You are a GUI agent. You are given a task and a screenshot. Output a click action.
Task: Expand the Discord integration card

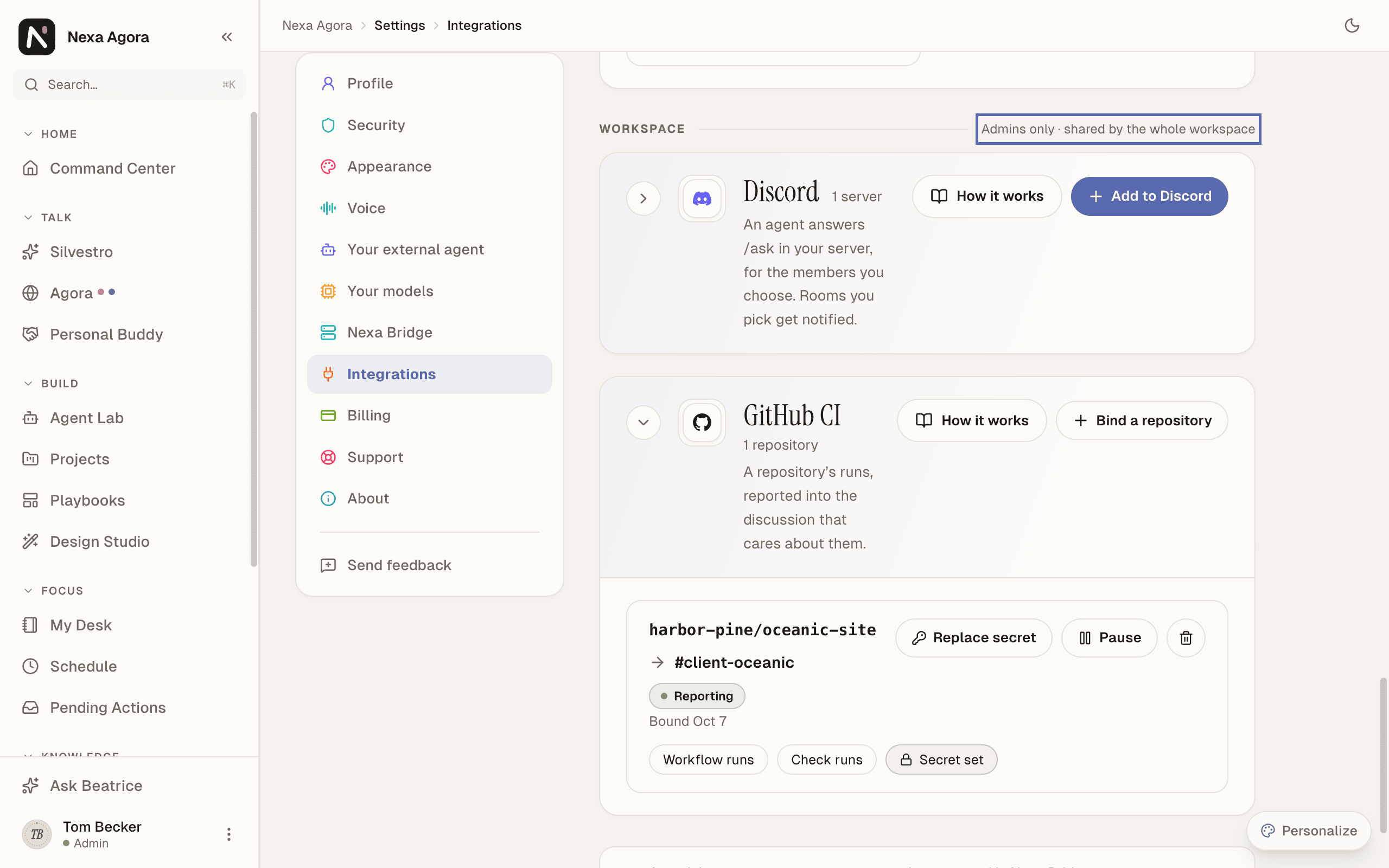point(643,198)
